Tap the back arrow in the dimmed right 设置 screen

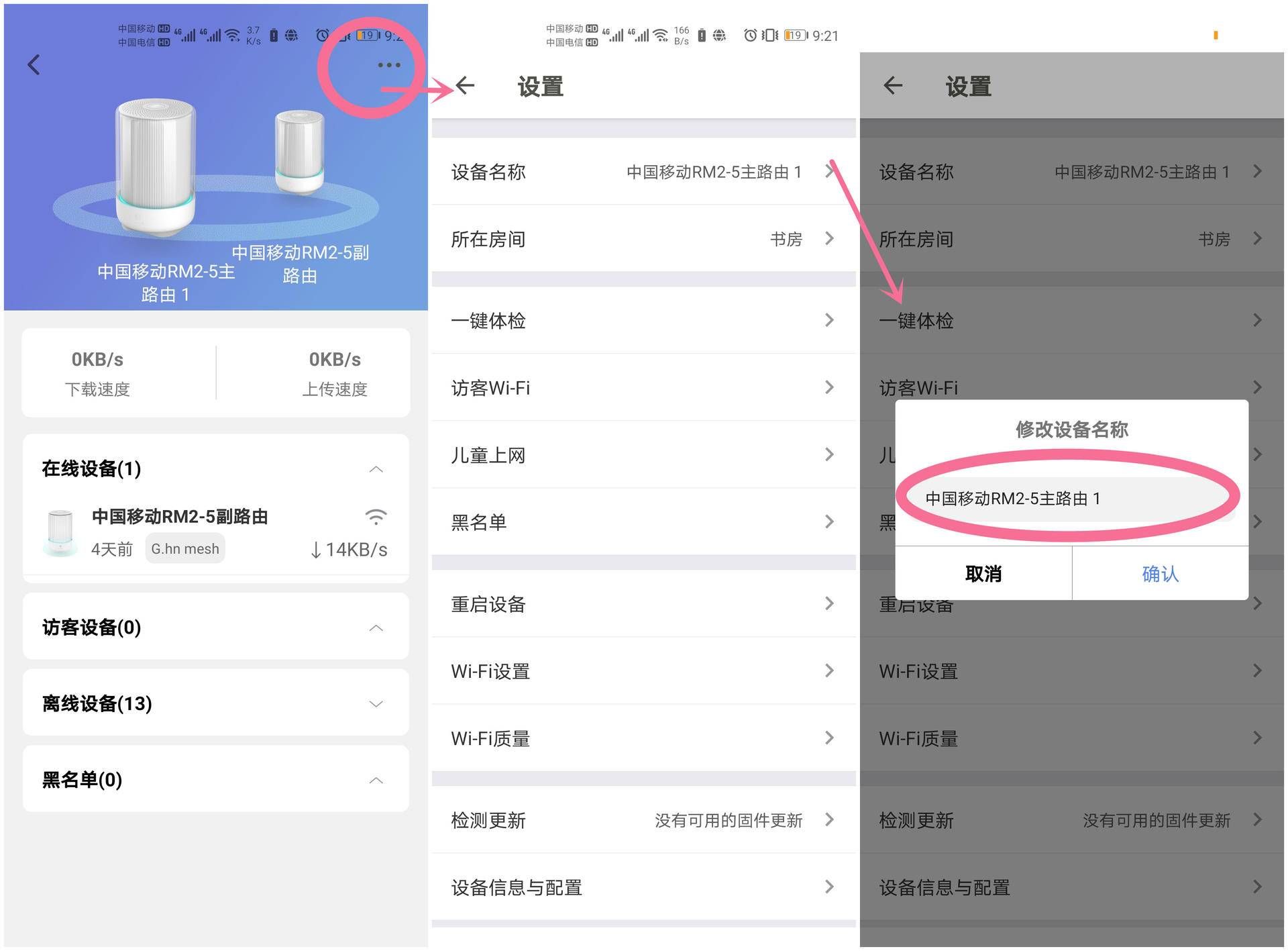coord(893,85)
